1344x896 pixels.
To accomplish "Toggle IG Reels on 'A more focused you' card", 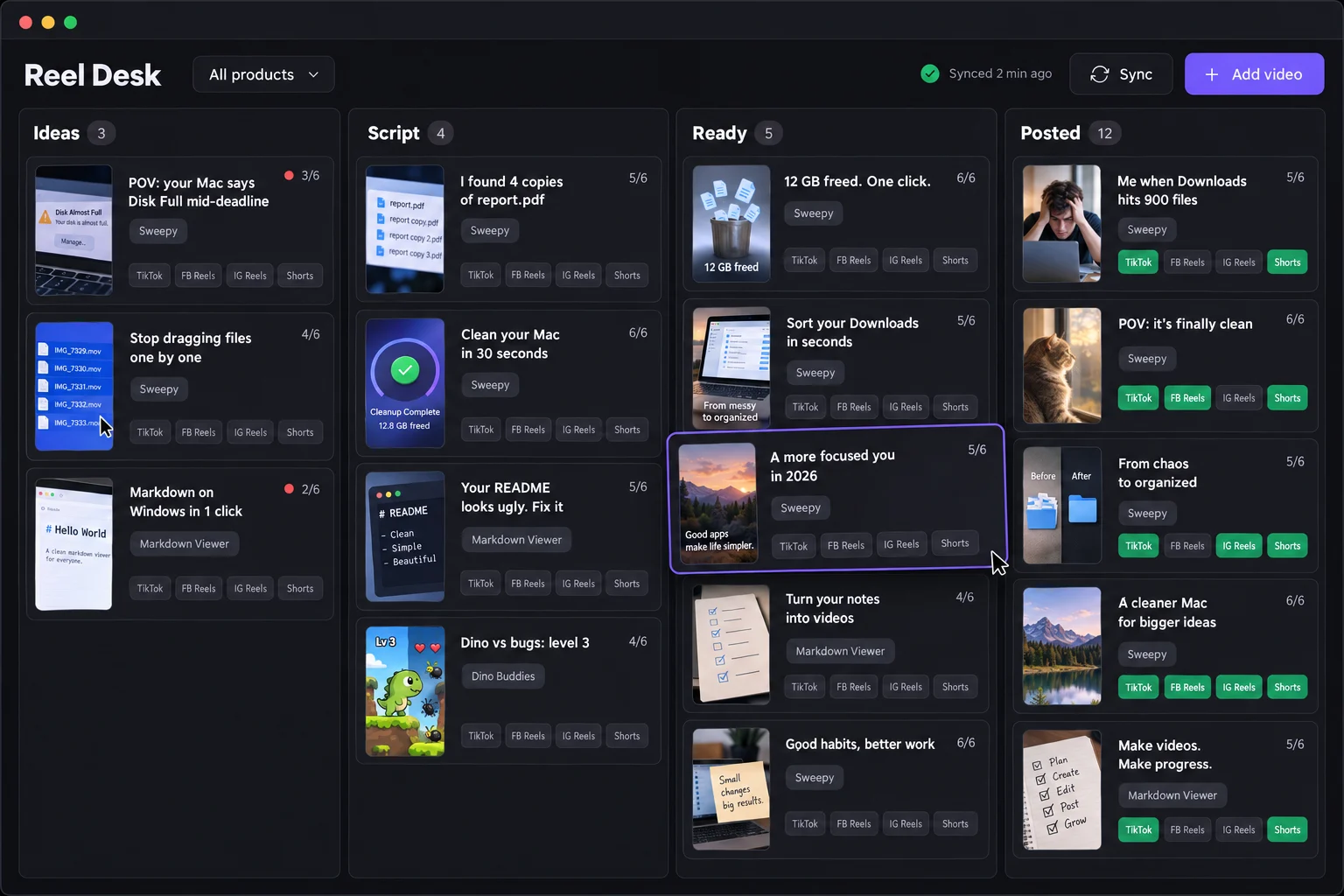I will (x=901, y=544).
